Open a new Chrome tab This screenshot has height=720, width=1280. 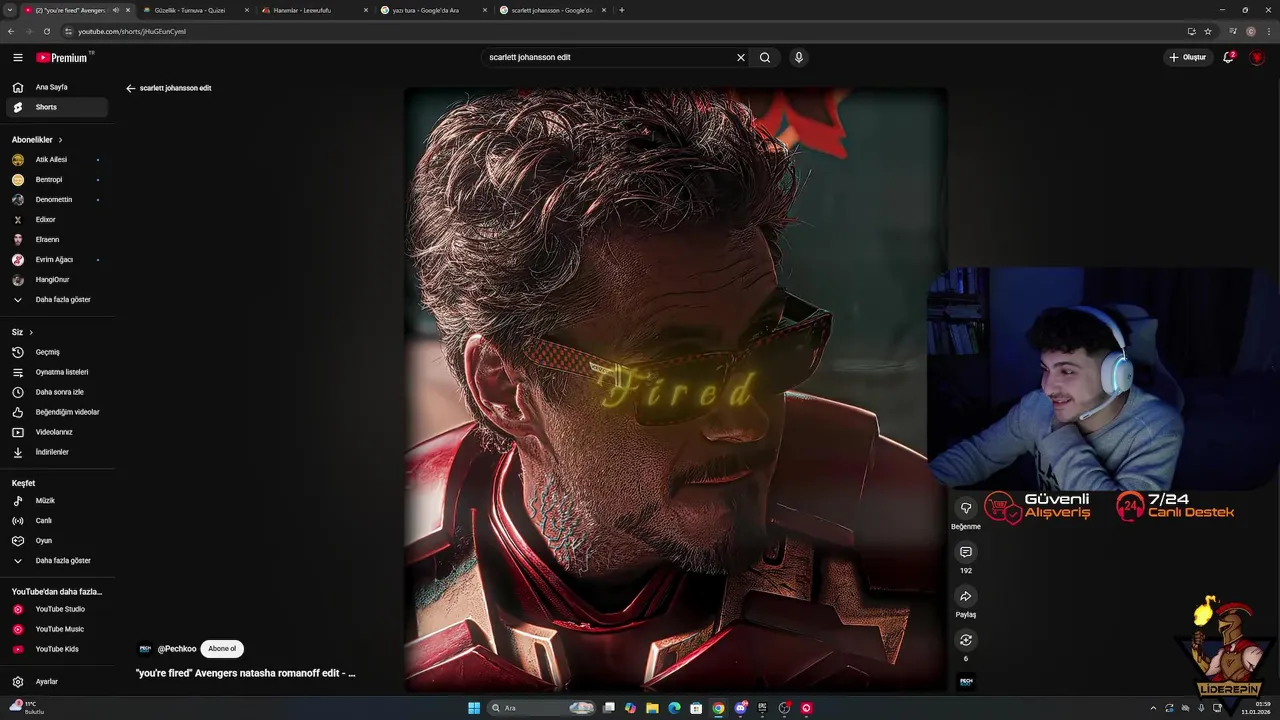[622, 10]
